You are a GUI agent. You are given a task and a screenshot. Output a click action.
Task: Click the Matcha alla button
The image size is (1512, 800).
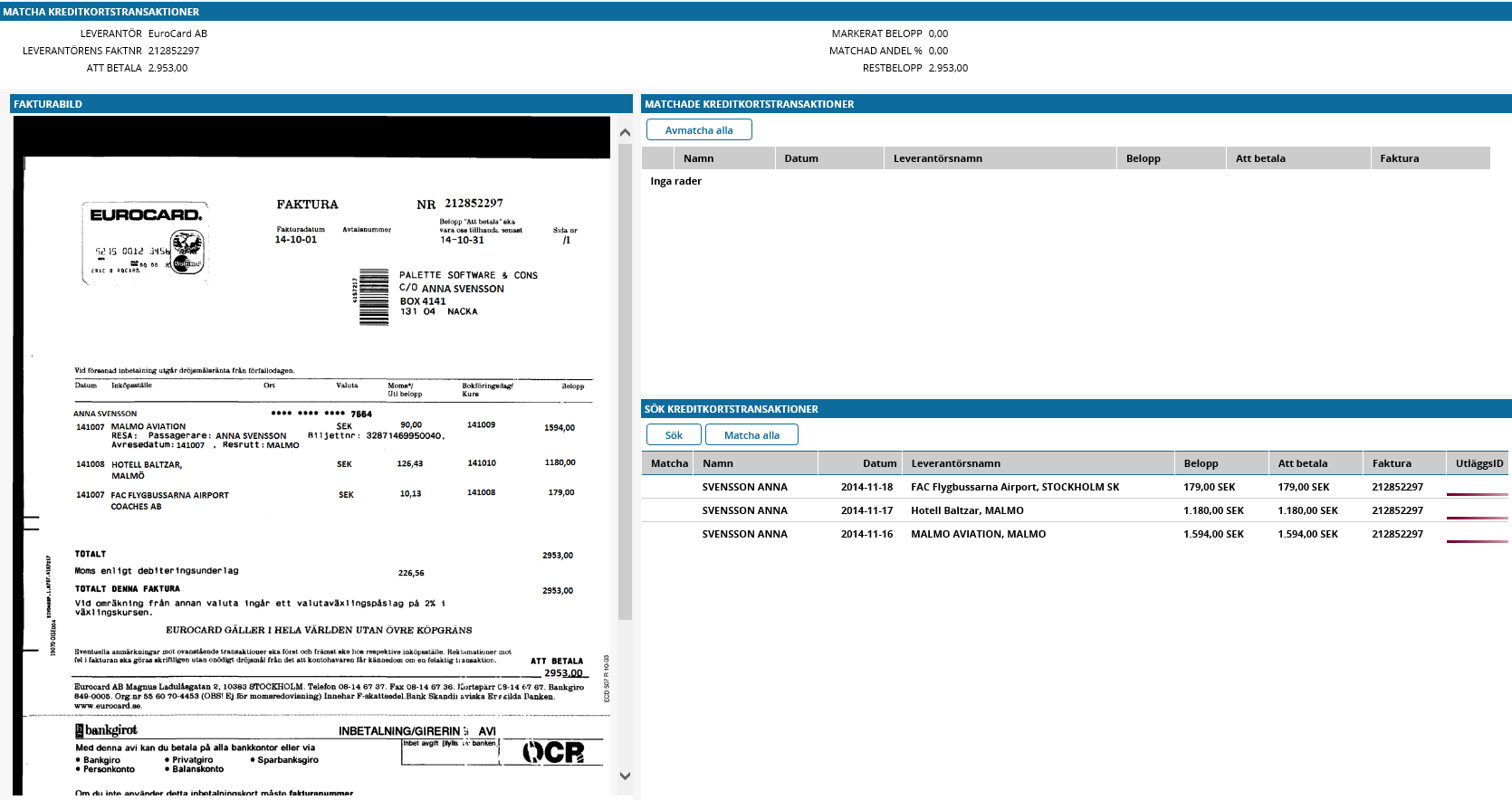751,435
